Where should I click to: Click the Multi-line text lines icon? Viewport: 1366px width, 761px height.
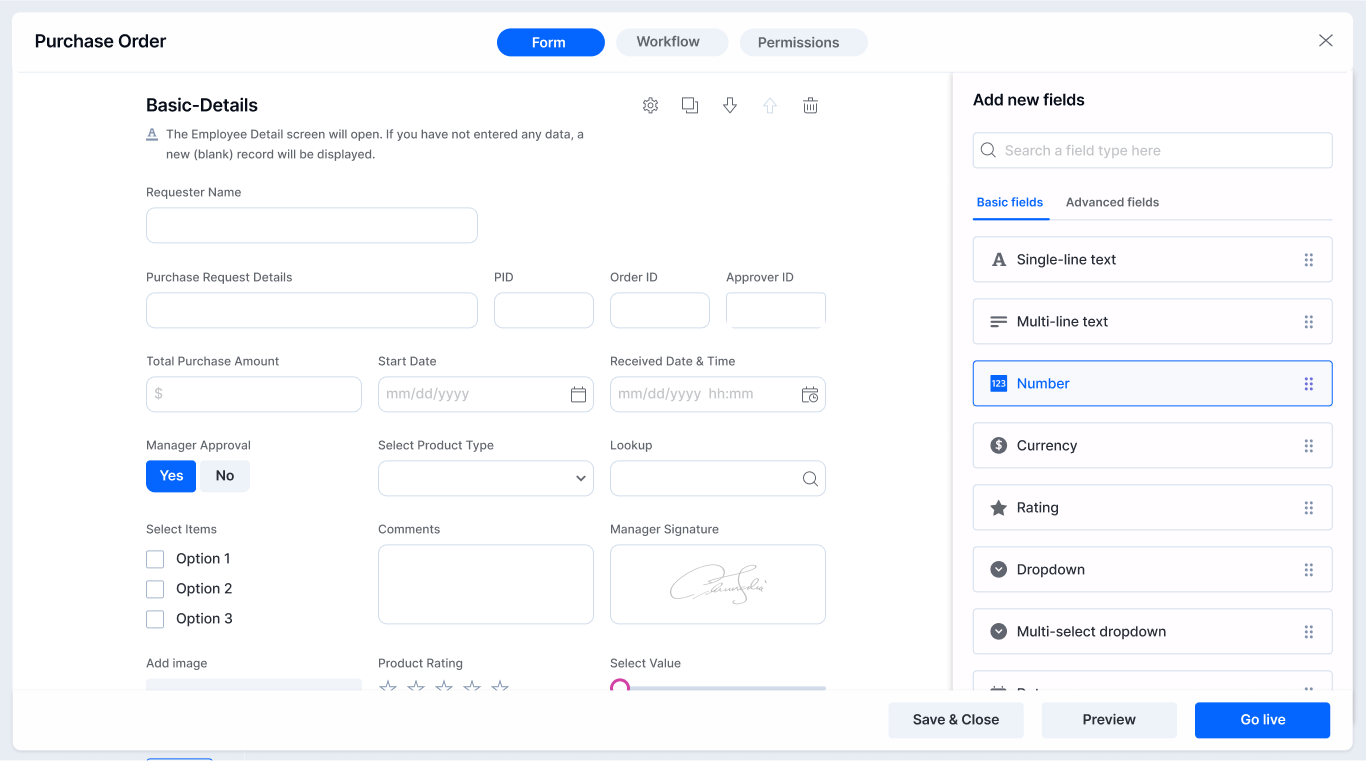pos(998,322)
